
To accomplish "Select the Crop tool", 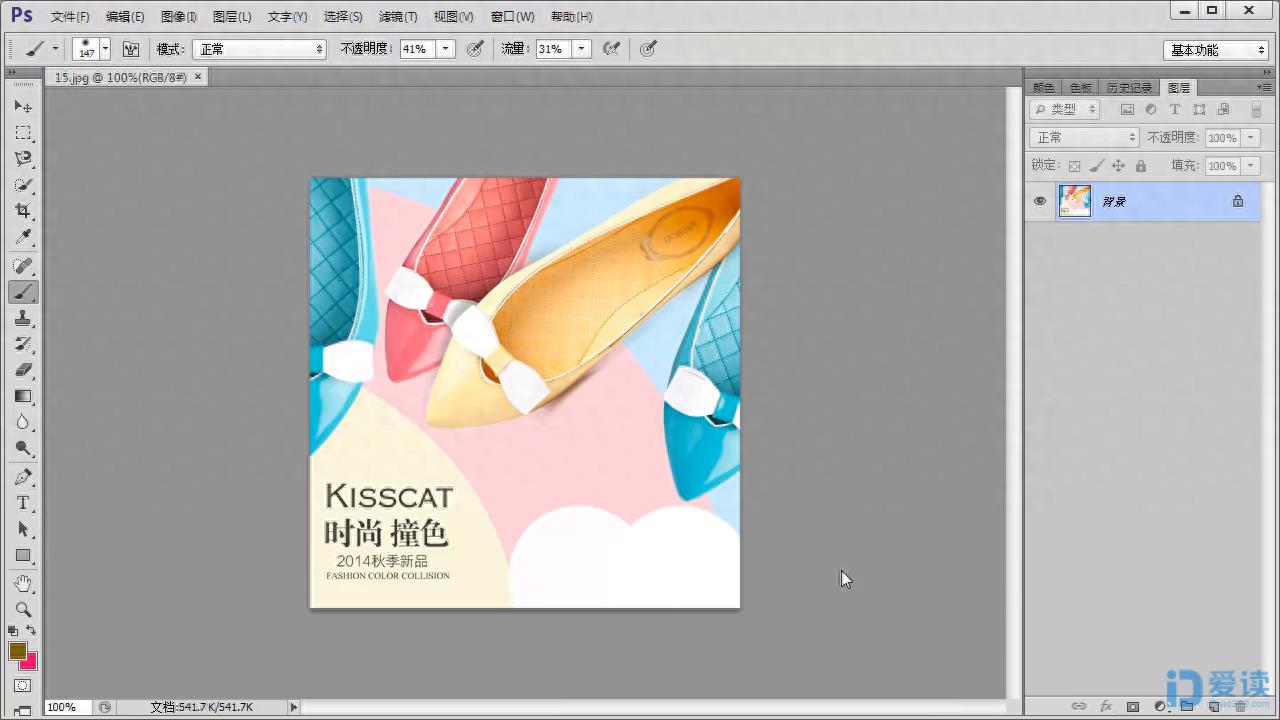I will coord(23,211).
